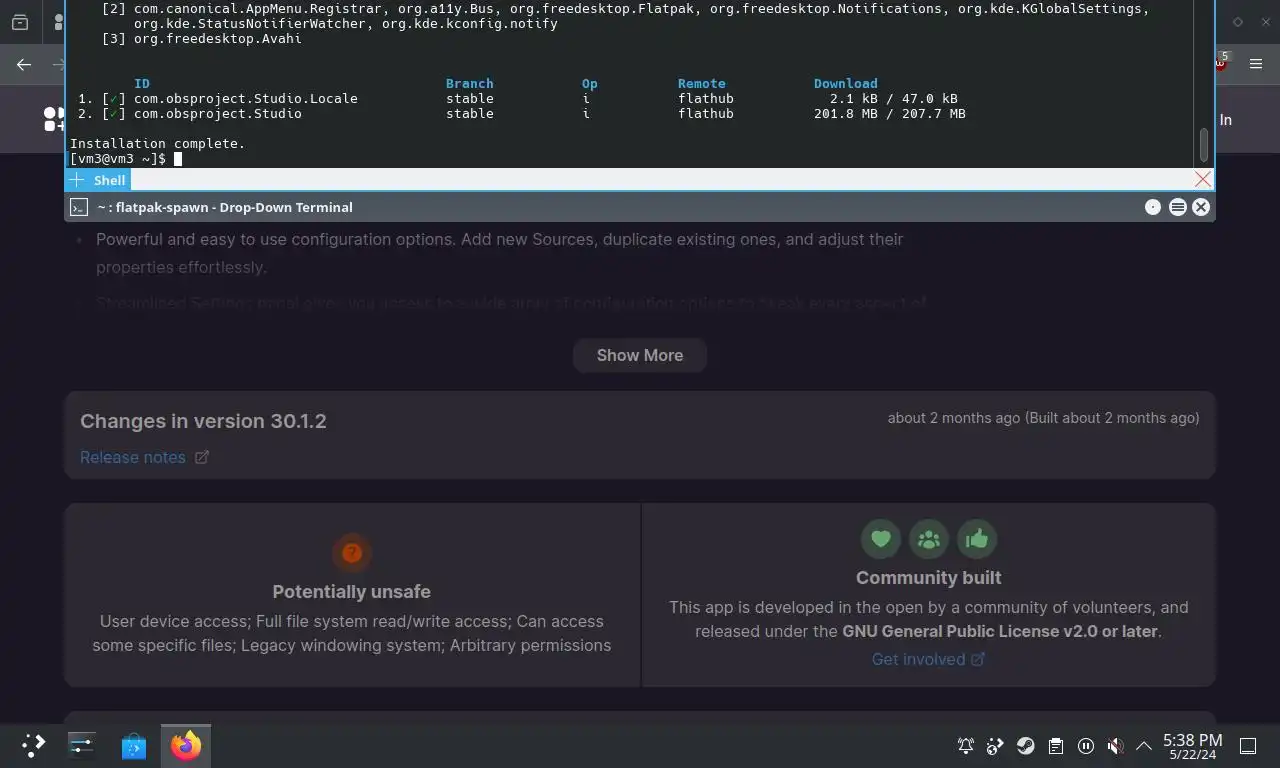Click 'GNU General Public License v2.0 or later' text
1280x768 pixels.
click(x=1000, y=631)
